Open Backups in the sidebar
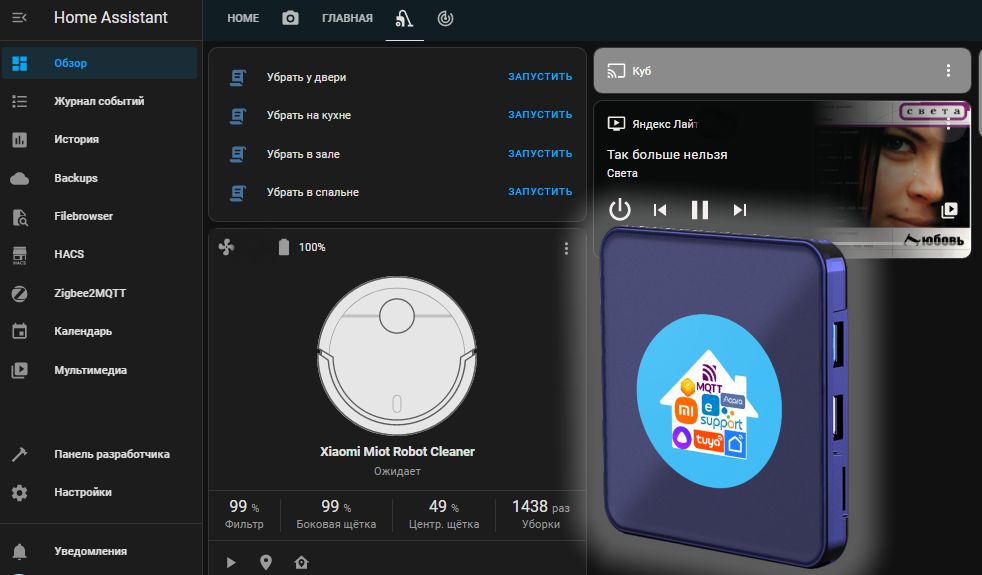This screenshot has height=575, width=982. coord(99,178)
